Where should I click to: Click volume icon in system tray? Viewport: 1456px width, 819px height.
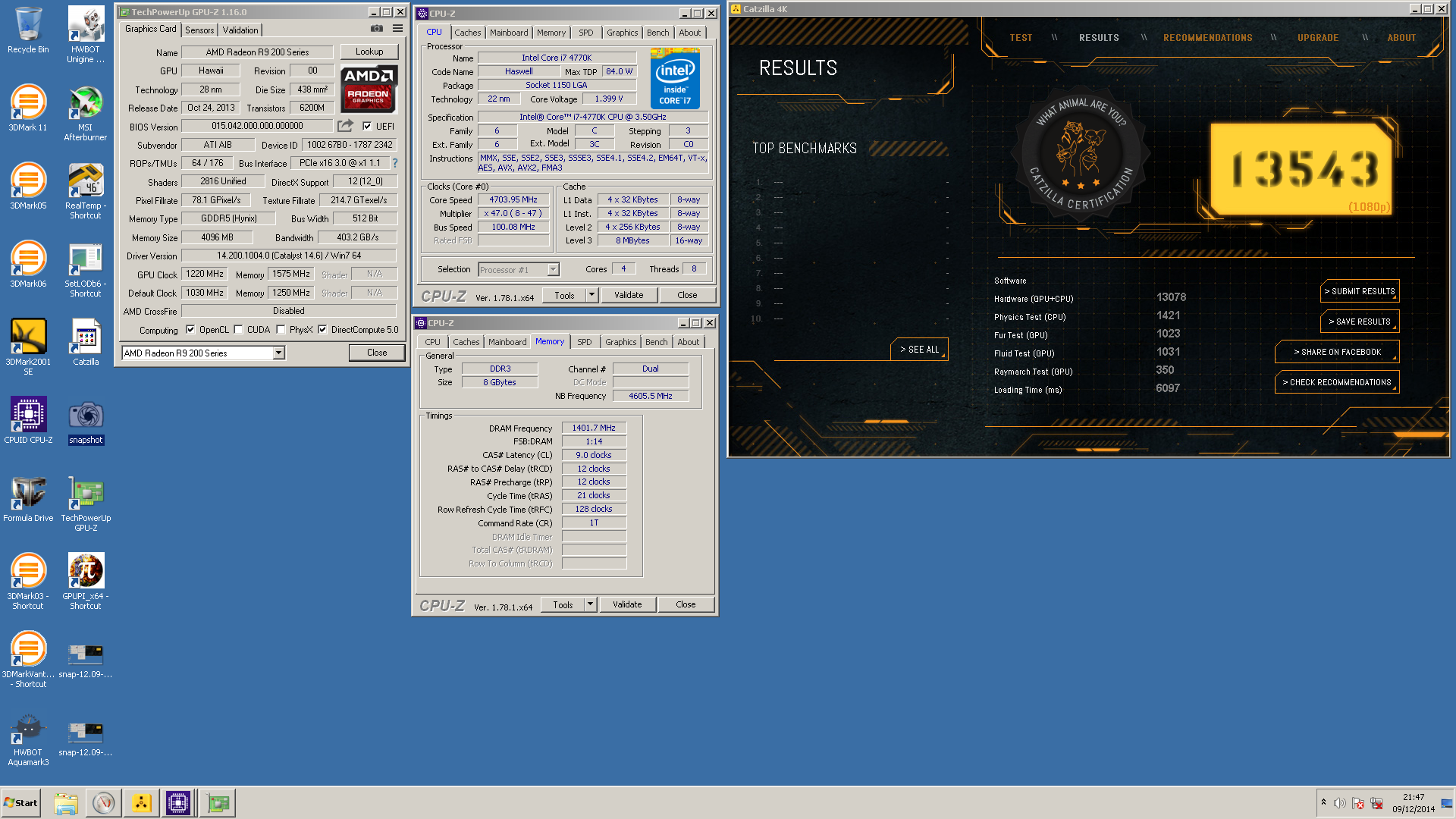tap(1340, 803)
